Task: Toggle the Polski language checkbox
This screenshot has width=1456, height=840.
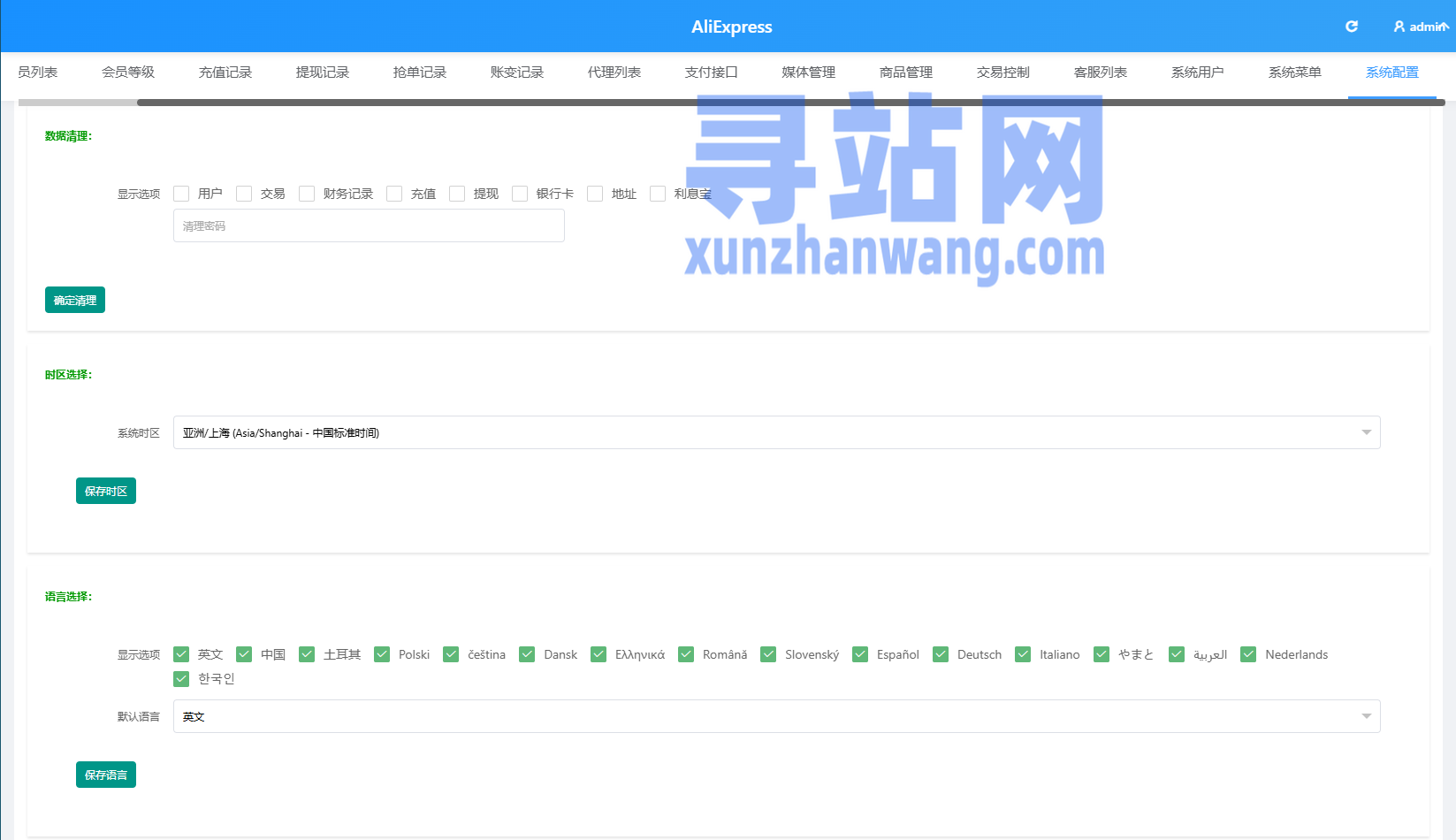Action: [382, 654]
